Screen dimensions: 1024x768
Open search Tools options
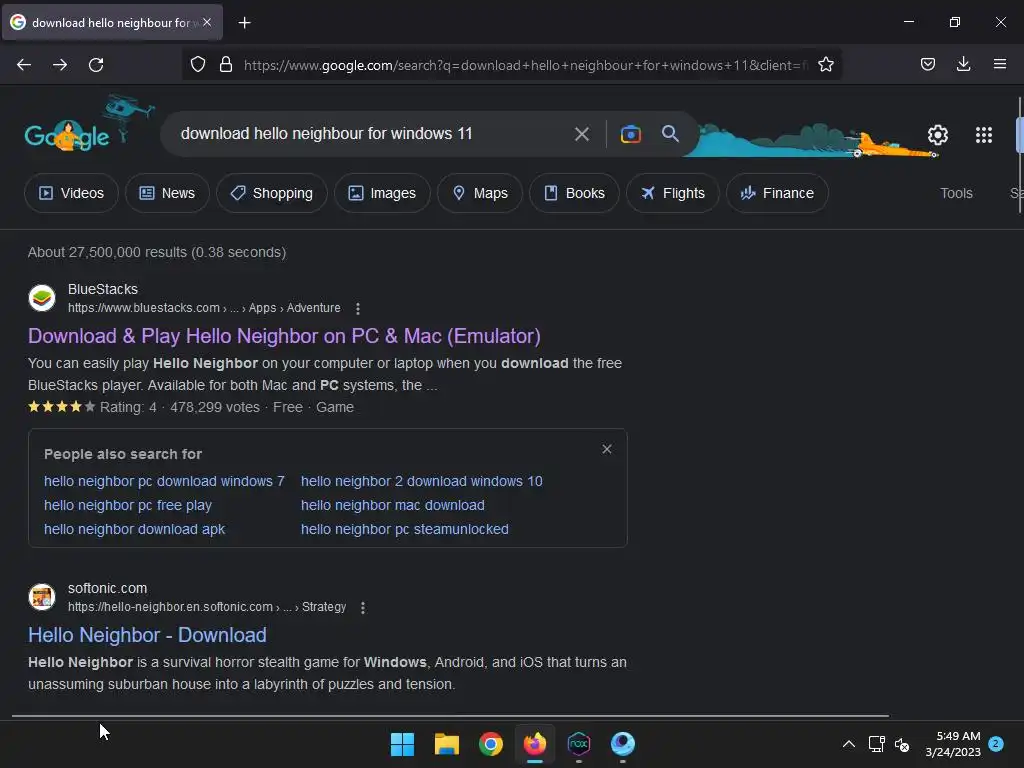[956, 193]
